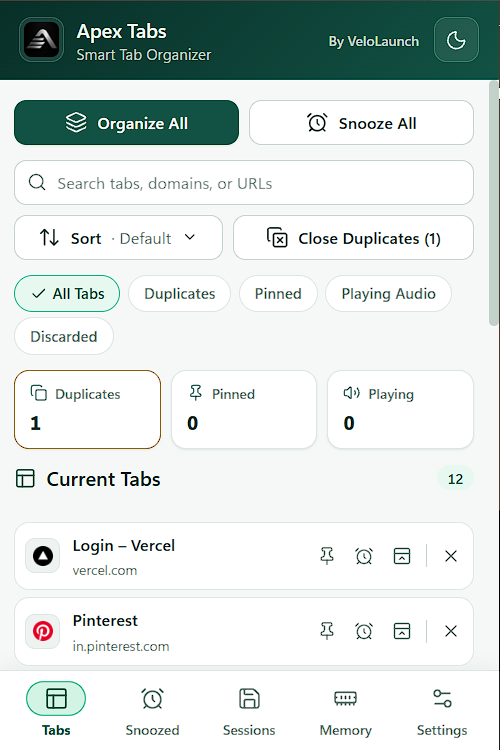Open the Pinterest tab entry

coord(244,631)
